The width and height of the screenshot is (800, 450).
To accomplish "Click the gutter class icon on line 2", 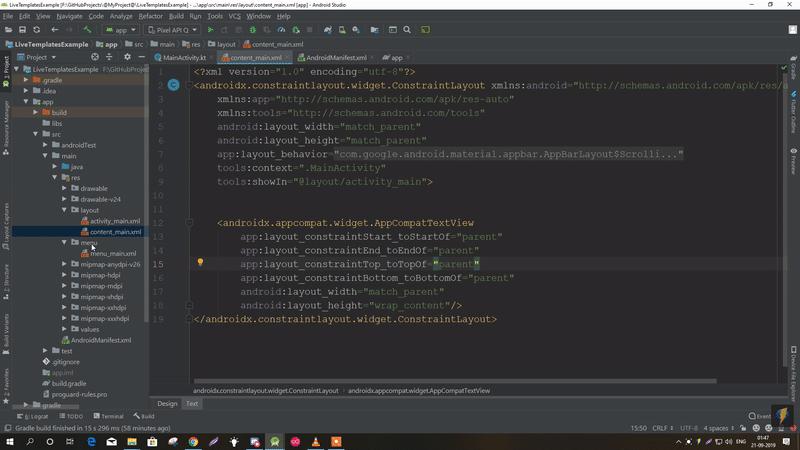I will click(x=173, y=85).
